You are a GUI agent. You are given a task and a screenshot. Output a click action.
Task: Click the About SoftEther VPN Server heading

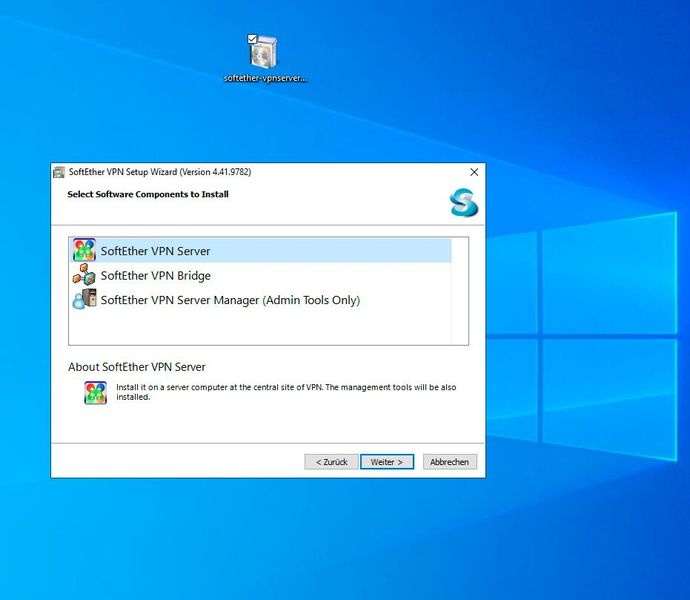click(137, 367)
